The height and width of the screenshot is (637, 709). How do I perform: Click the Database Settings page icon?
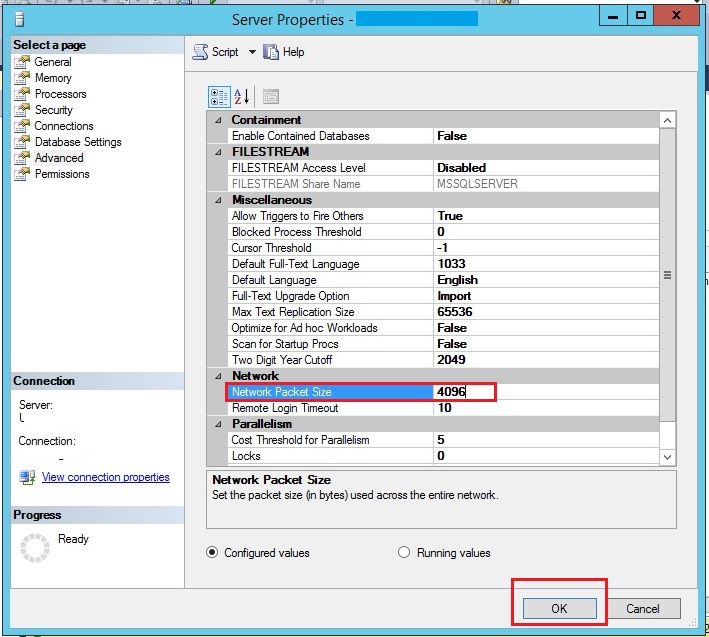point(22,142)
